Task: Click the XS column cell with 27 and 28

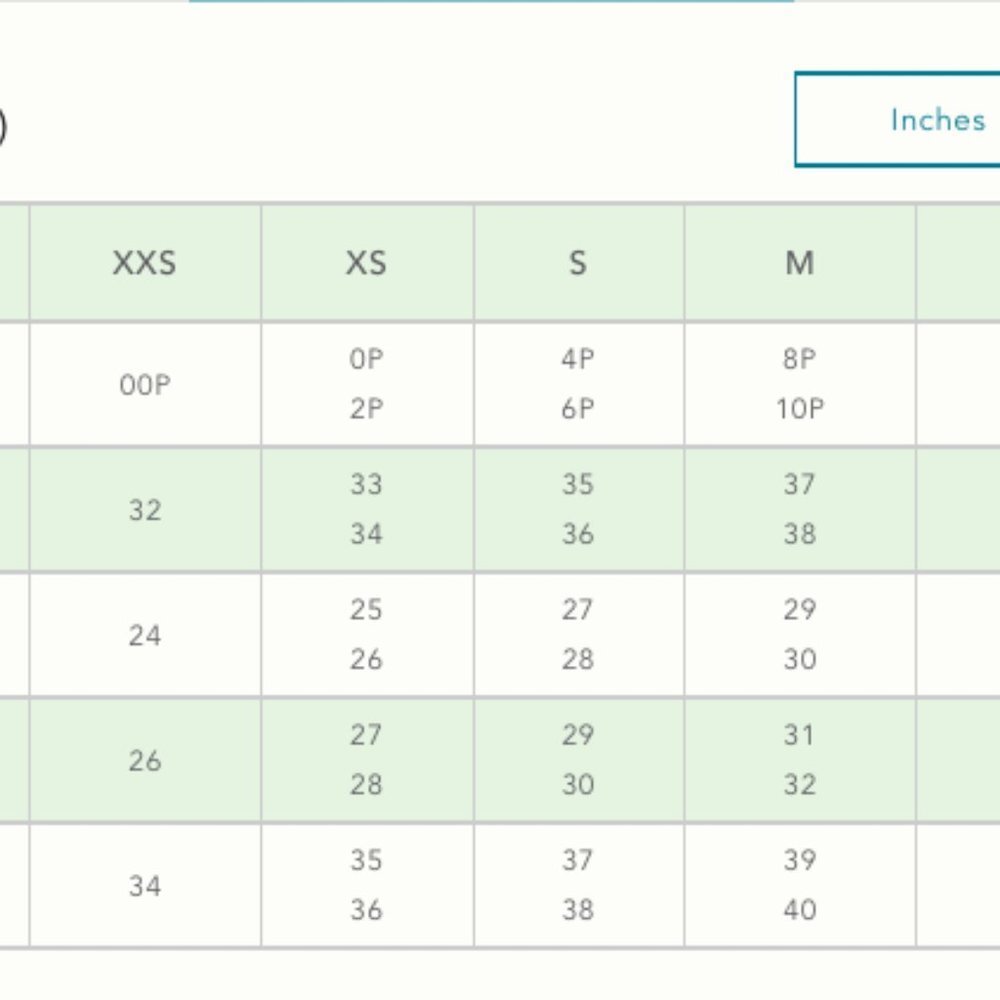Action: (x=366, y=760)
